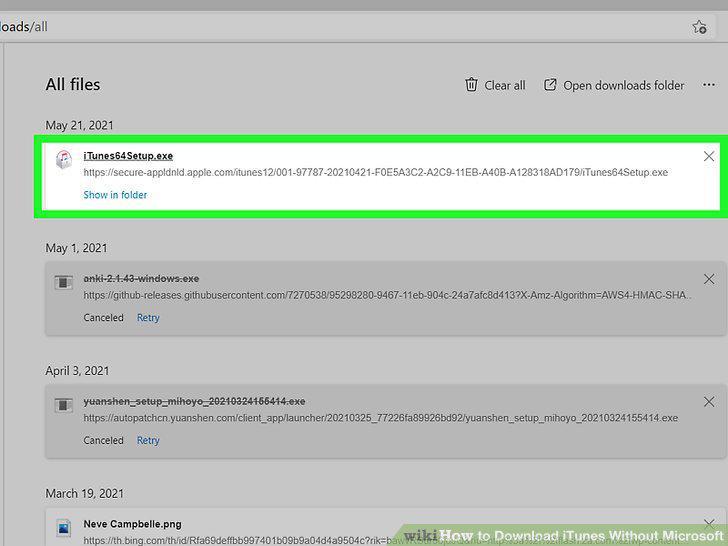This screenshot has height=546, width=728.
Task: Remove anki-2.1.43-windows.exe entry with X
Action: click(x=709, y=279)
